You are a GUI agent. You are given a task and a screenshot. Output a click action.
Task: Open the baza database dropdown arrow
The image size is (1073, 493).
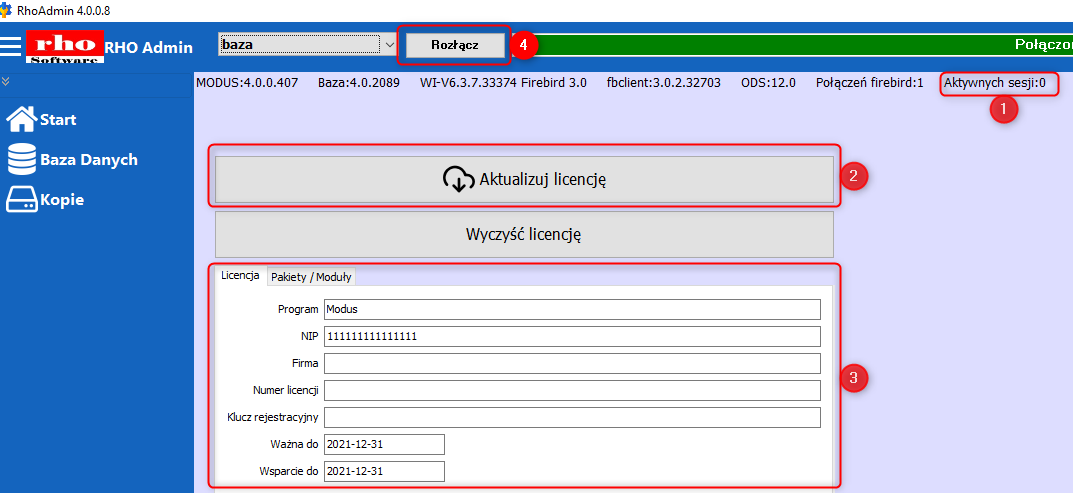[x=389, y=45]
